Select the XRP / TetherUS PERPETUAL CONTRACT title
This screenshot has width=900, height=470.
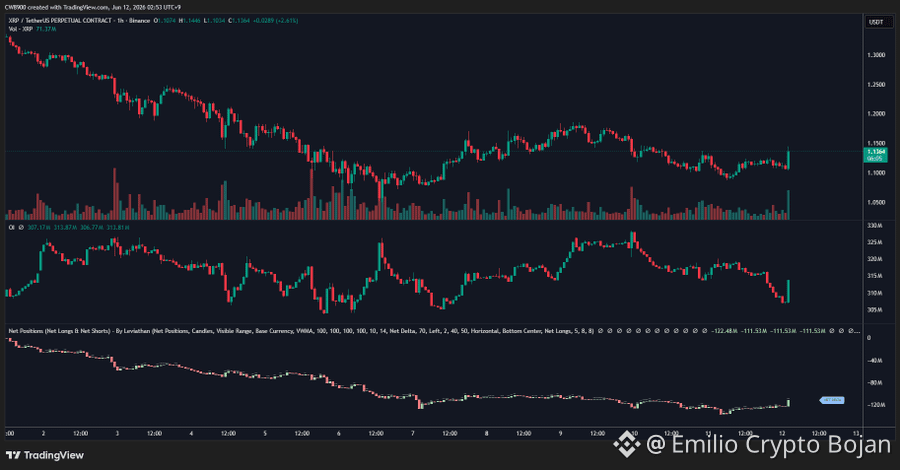point(60,21)
